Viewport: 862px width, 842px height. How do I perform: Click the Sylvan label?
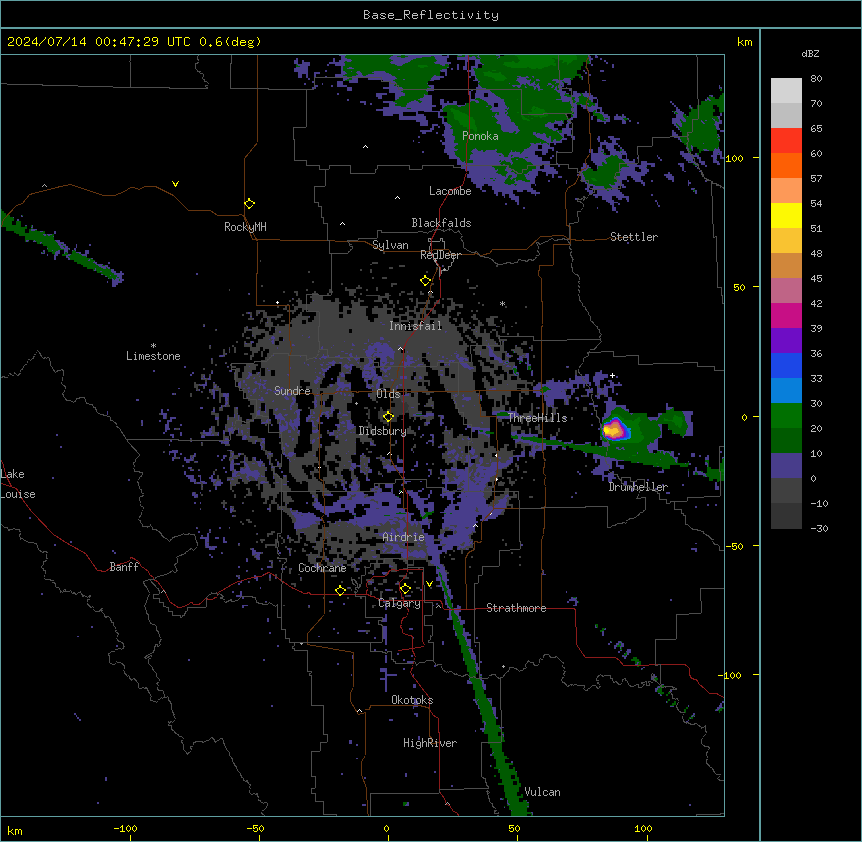(390, 245)
